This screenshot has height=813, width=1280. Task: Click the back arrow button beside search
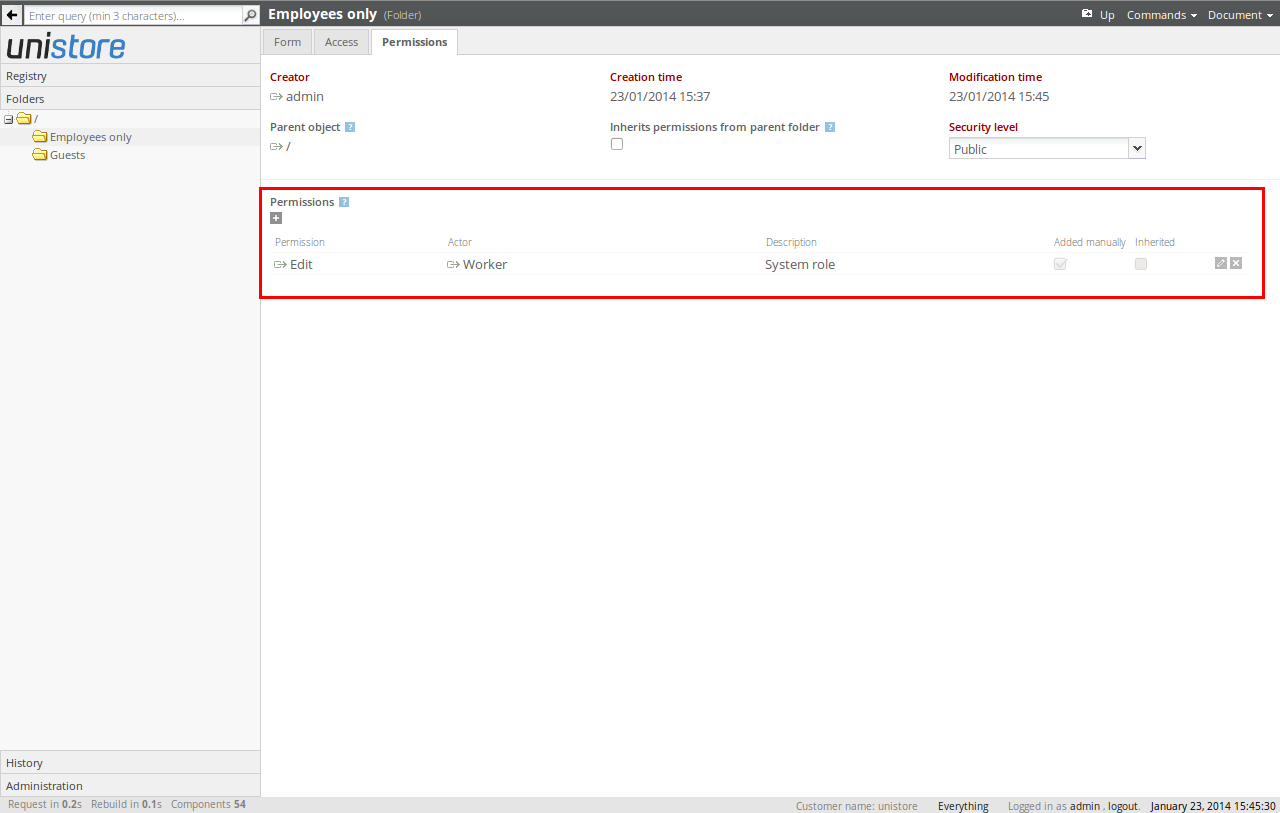coord(12,16)
